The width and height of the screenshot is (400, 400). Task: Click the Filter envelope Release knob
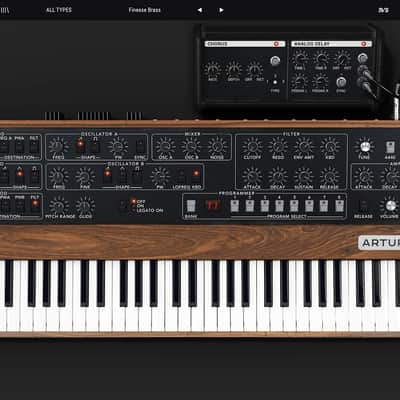point(330,176)
